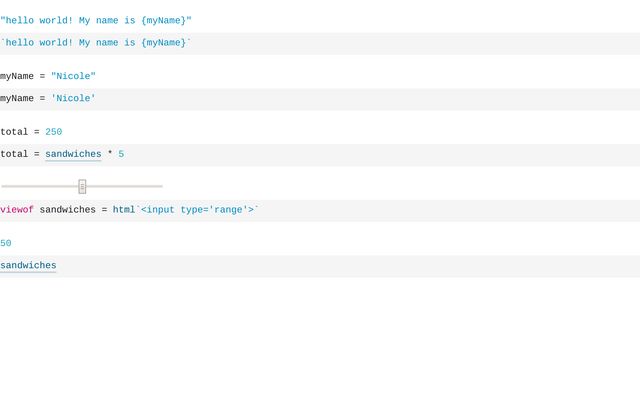Click the html tag in viewof cell
The image size is (640, 400).
[x=123, y=210]
